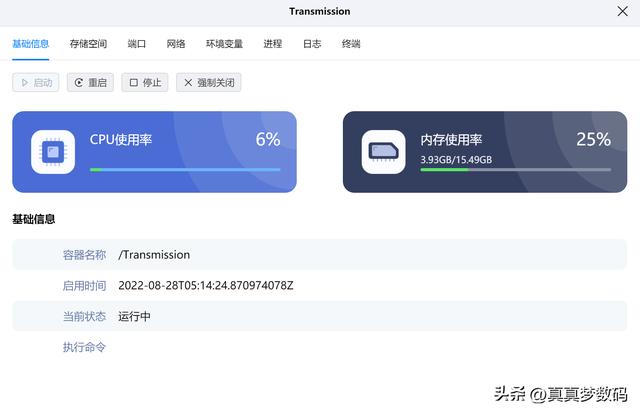View the 日志 tab
This screenshot has width=640, height=414.
tap(312, 44)
